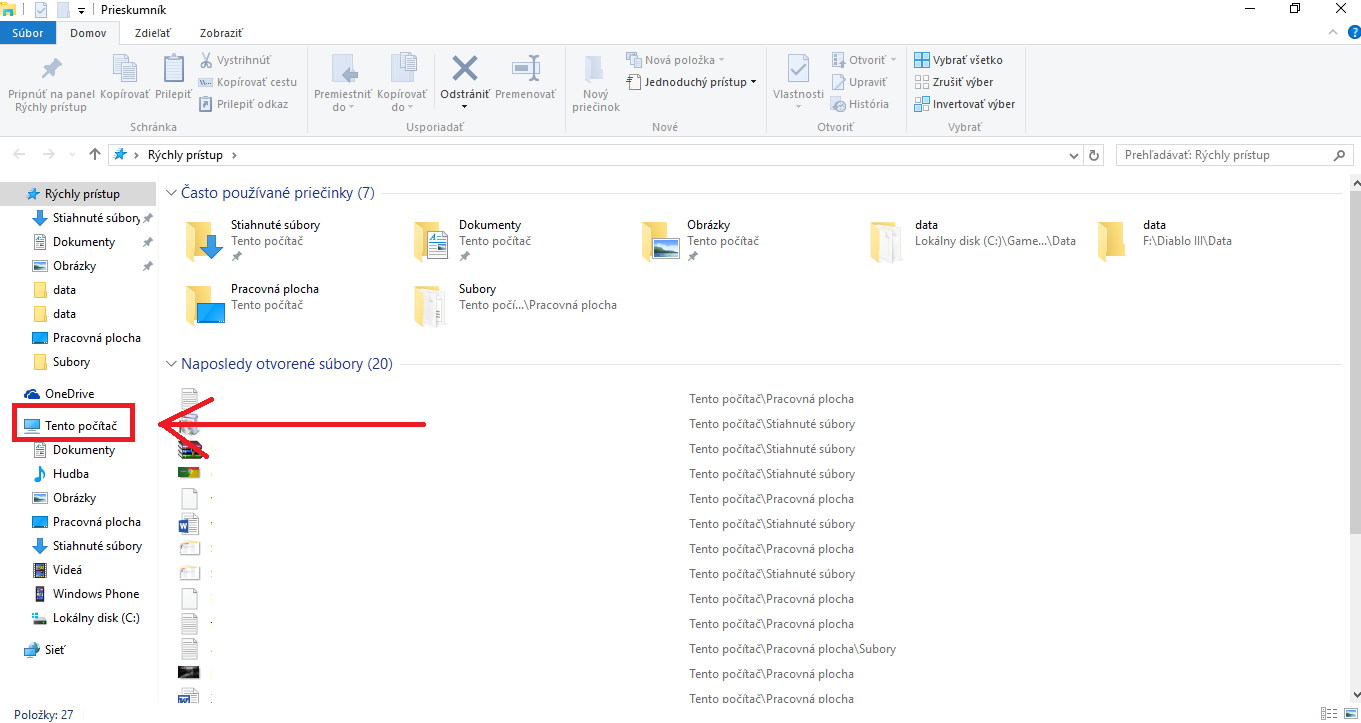Click the Odstrániť X icon
Viewport: 1361px width, 723px height.
[x=465, y=68]
